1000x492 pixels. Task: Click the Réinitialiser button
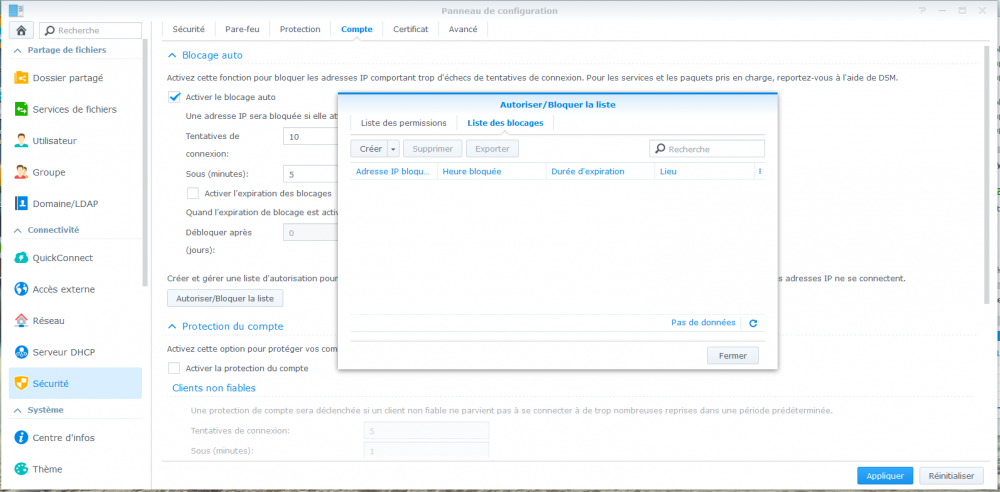952,476
